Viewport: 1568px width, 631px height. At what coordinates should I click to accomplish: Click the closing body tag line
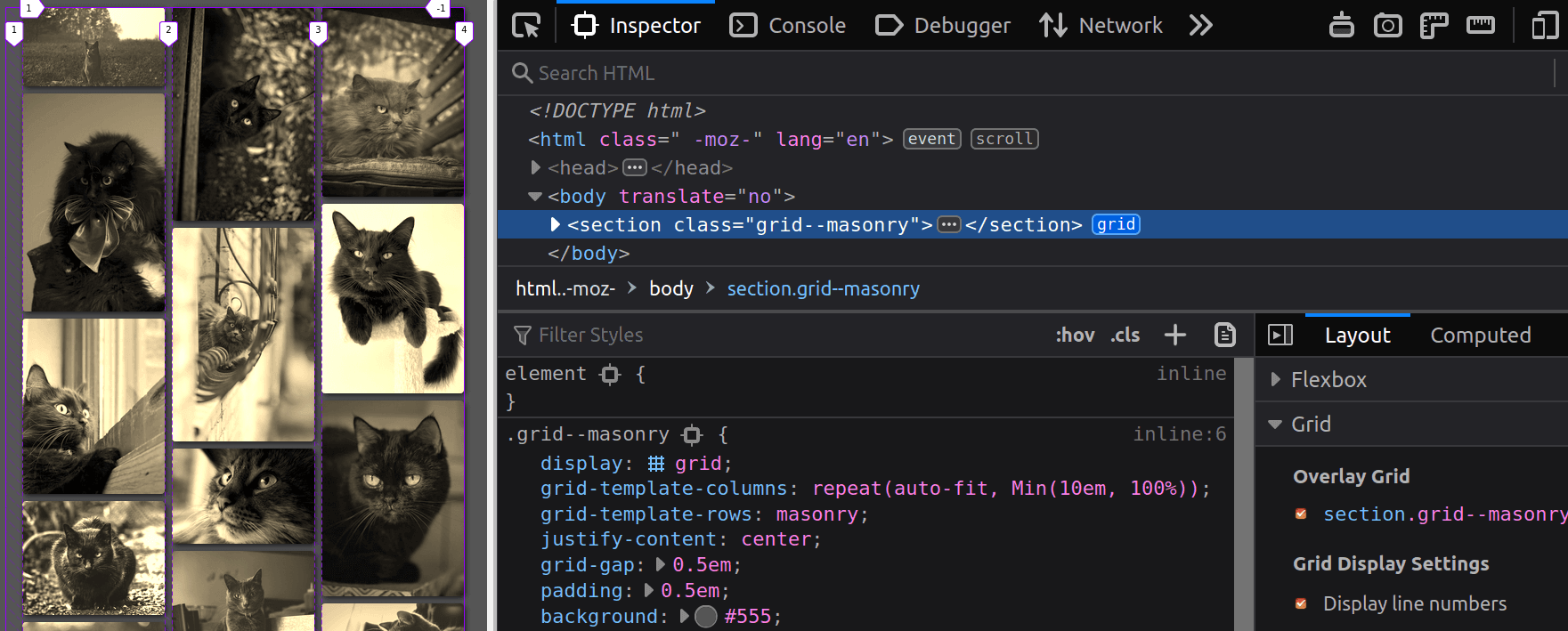click(x=589, y=253)
